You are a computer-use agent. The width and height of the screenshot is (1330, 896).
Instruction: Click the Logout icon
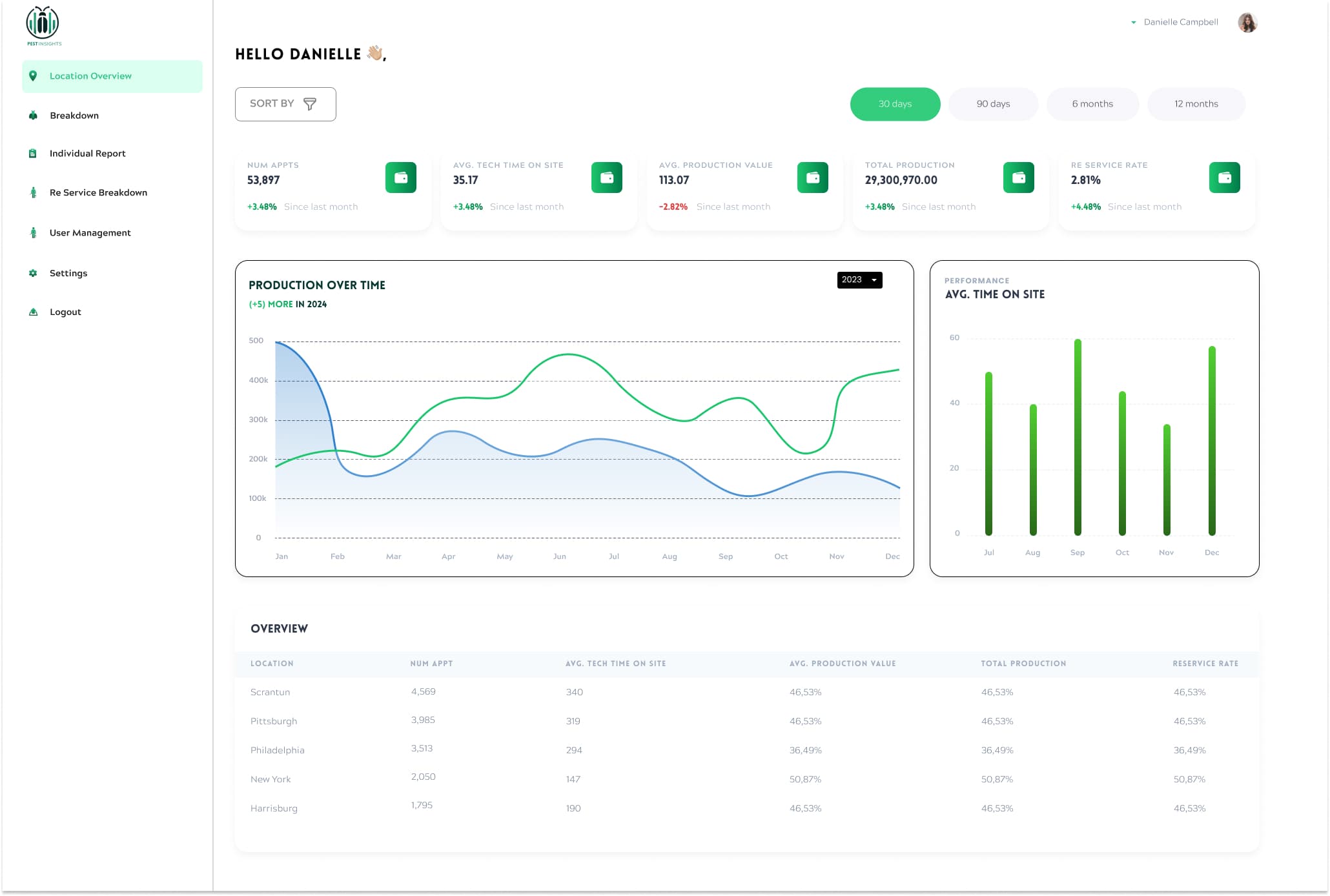click(33, 312)
